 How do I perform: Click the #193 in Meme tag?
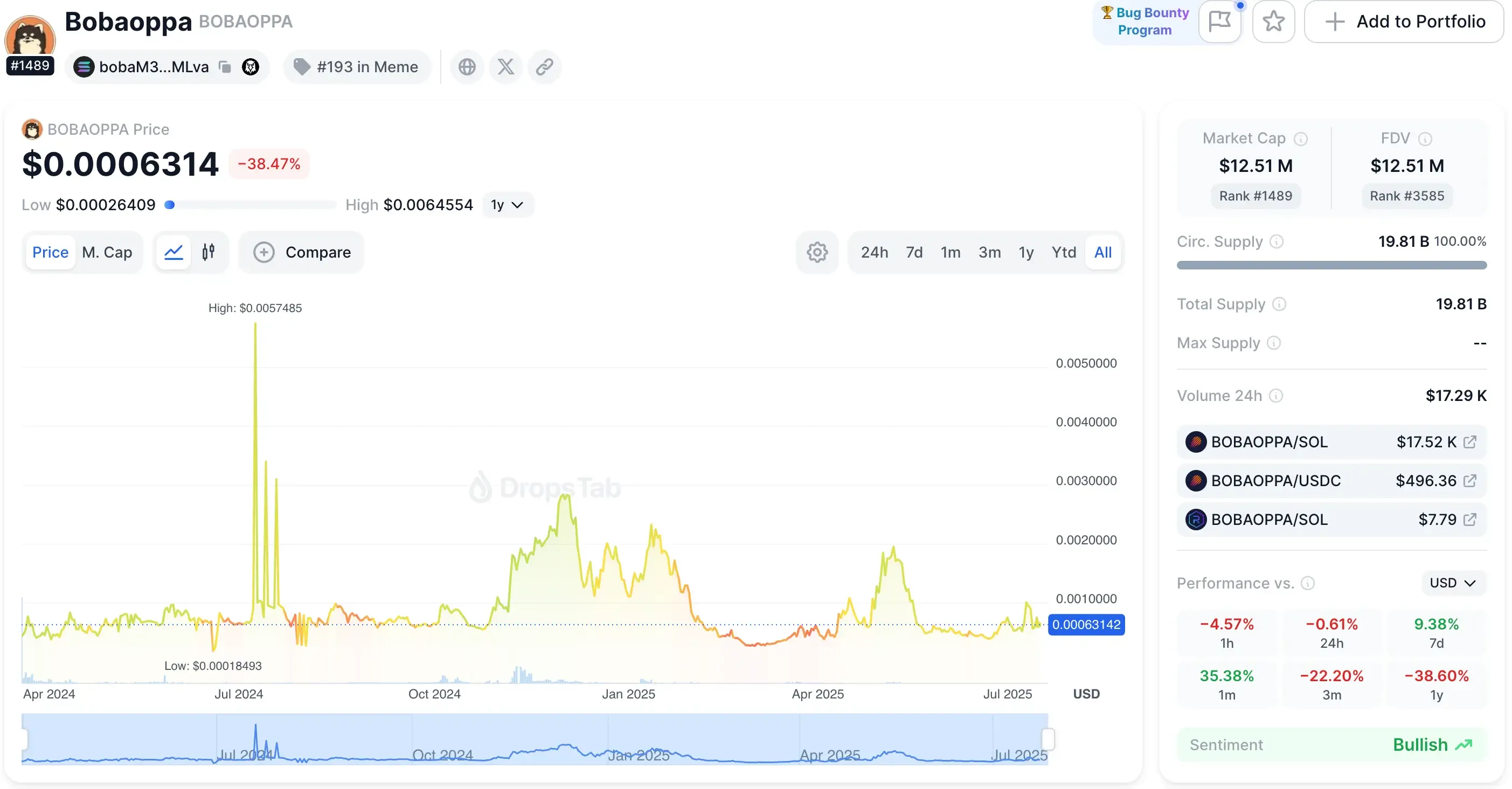click(357, 67)
